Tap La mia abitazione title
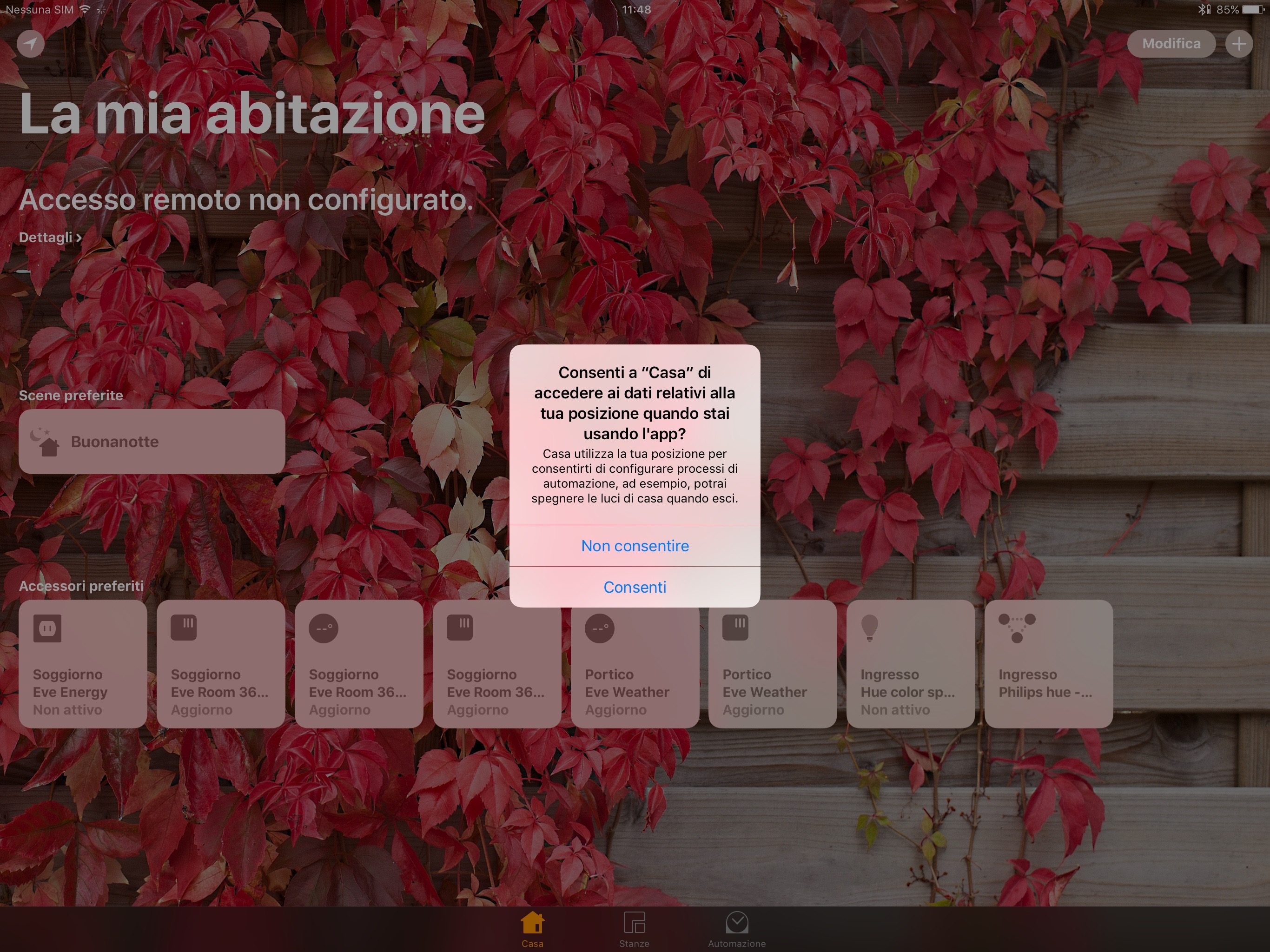This screenshot has width=1270, height=952. pos(252,113)
